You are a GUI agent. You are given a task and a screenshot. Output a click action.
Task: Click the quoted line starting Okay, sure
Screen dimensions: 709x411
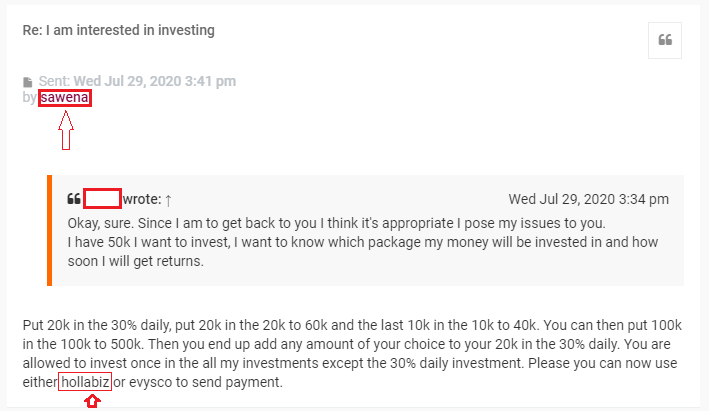point(336,223)
